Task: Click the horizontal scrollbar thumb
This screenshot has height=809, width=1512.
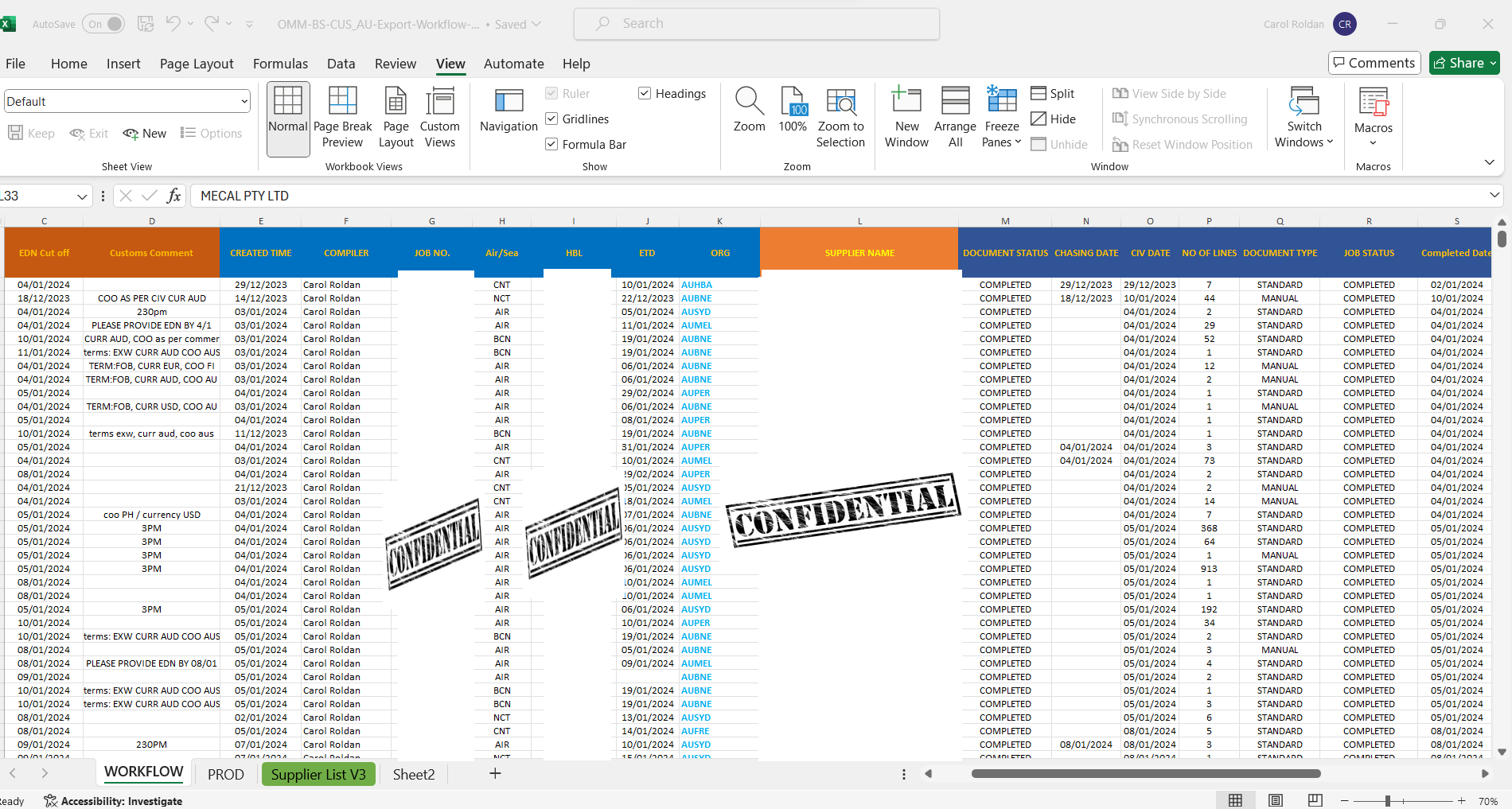Action: (1146, 773)
